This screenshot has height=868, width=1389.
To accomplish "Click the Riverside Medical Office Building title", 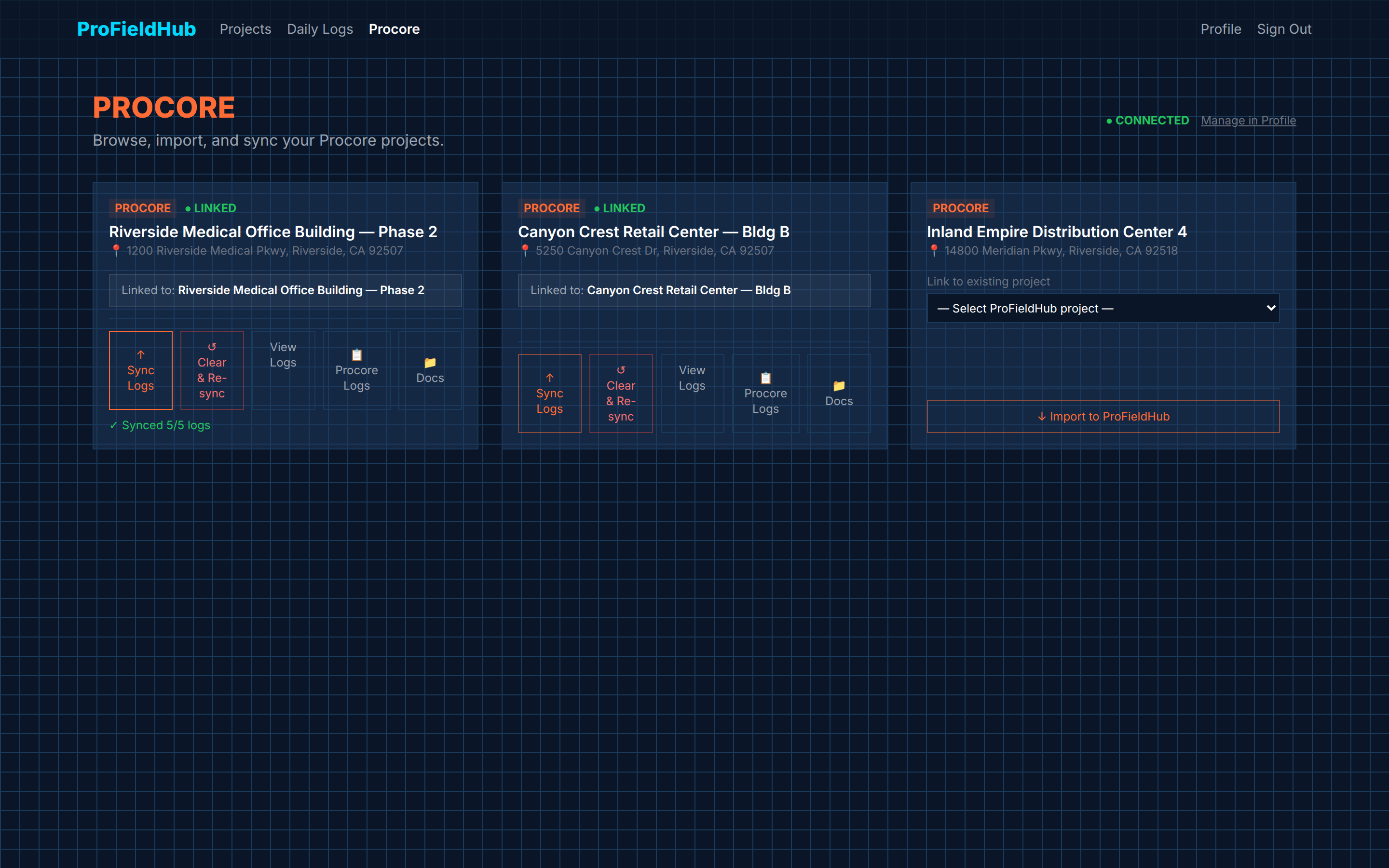I will point(273,232).
